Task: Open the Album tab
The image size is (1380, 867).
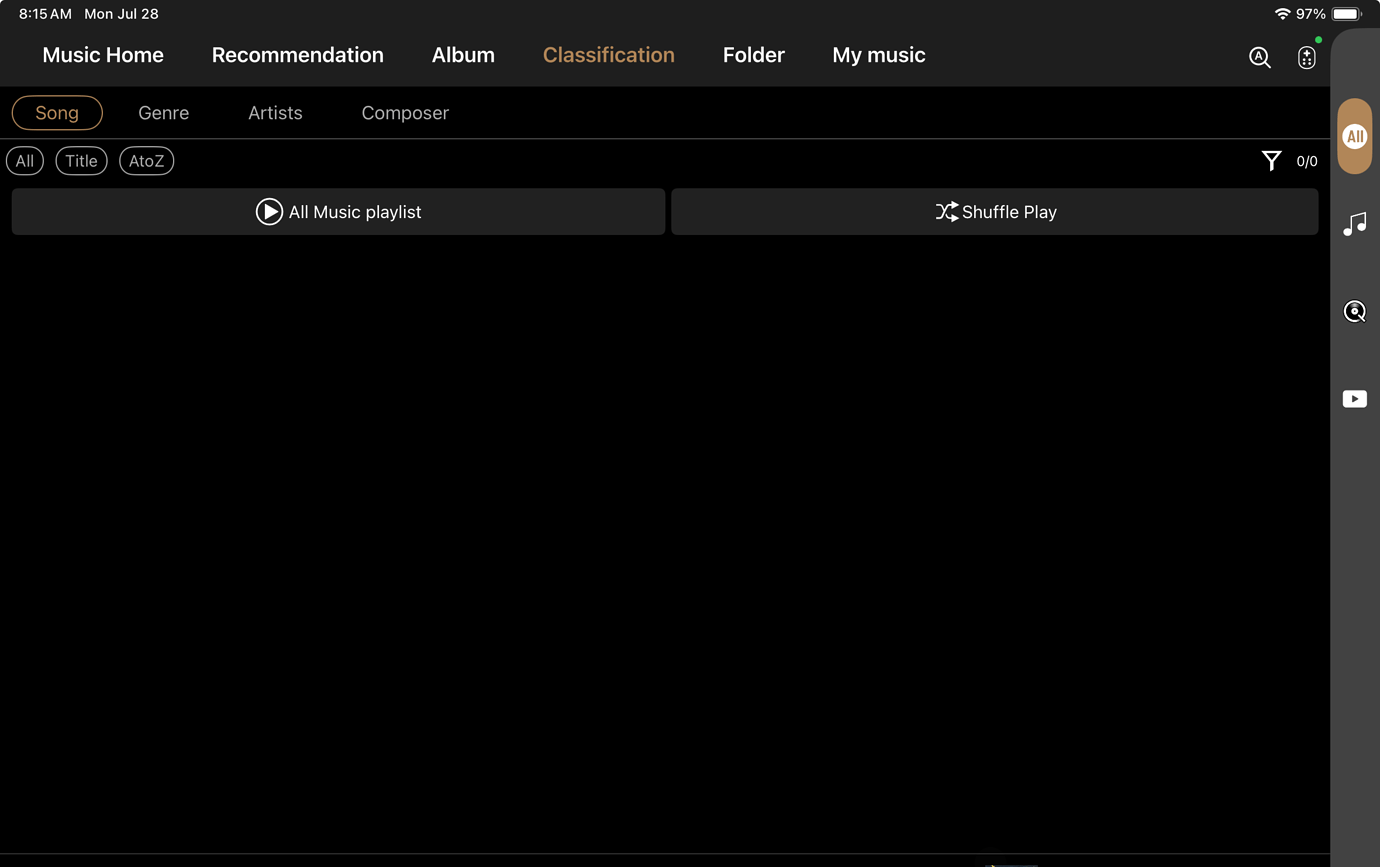Action: click(x=463, y=55)
